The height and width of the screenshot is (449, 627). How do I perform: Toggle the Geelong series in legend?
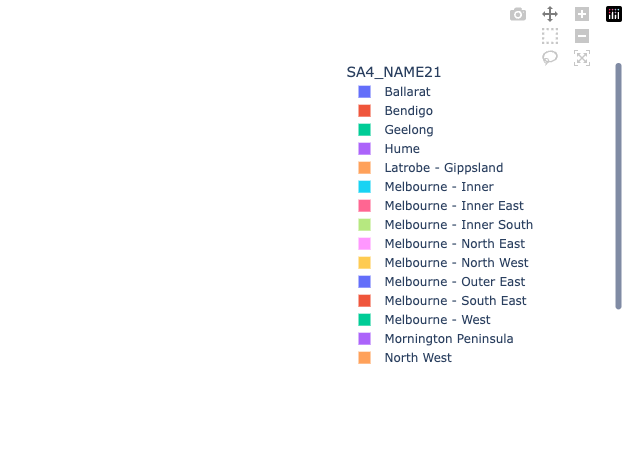(408, 130)
